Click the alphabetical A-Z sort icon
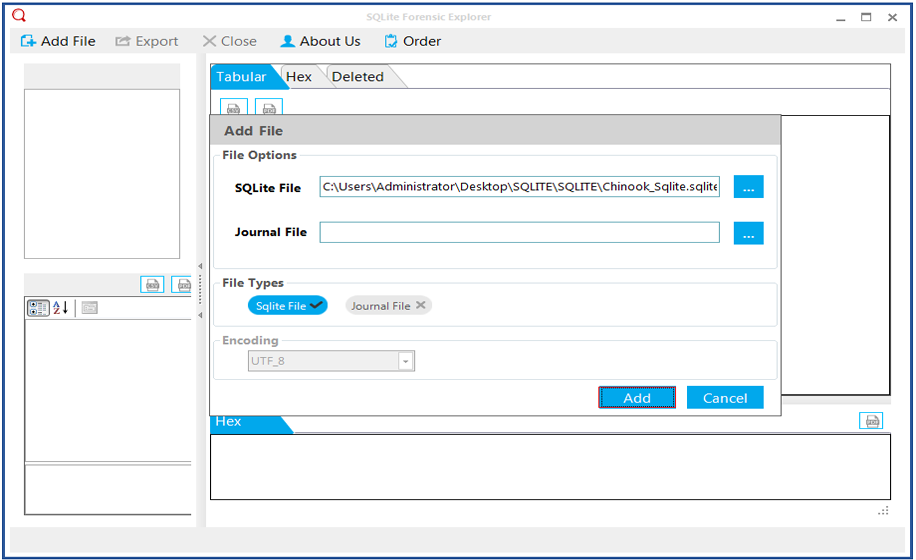The image size is (916, 560). (x=61, y=308)
